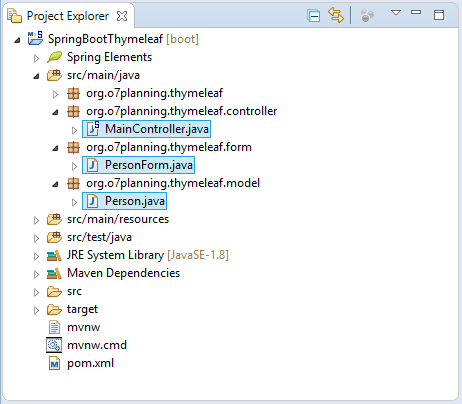Expand the src/main/resources folder
Screen dimensions: 462x404
(36, 220)
